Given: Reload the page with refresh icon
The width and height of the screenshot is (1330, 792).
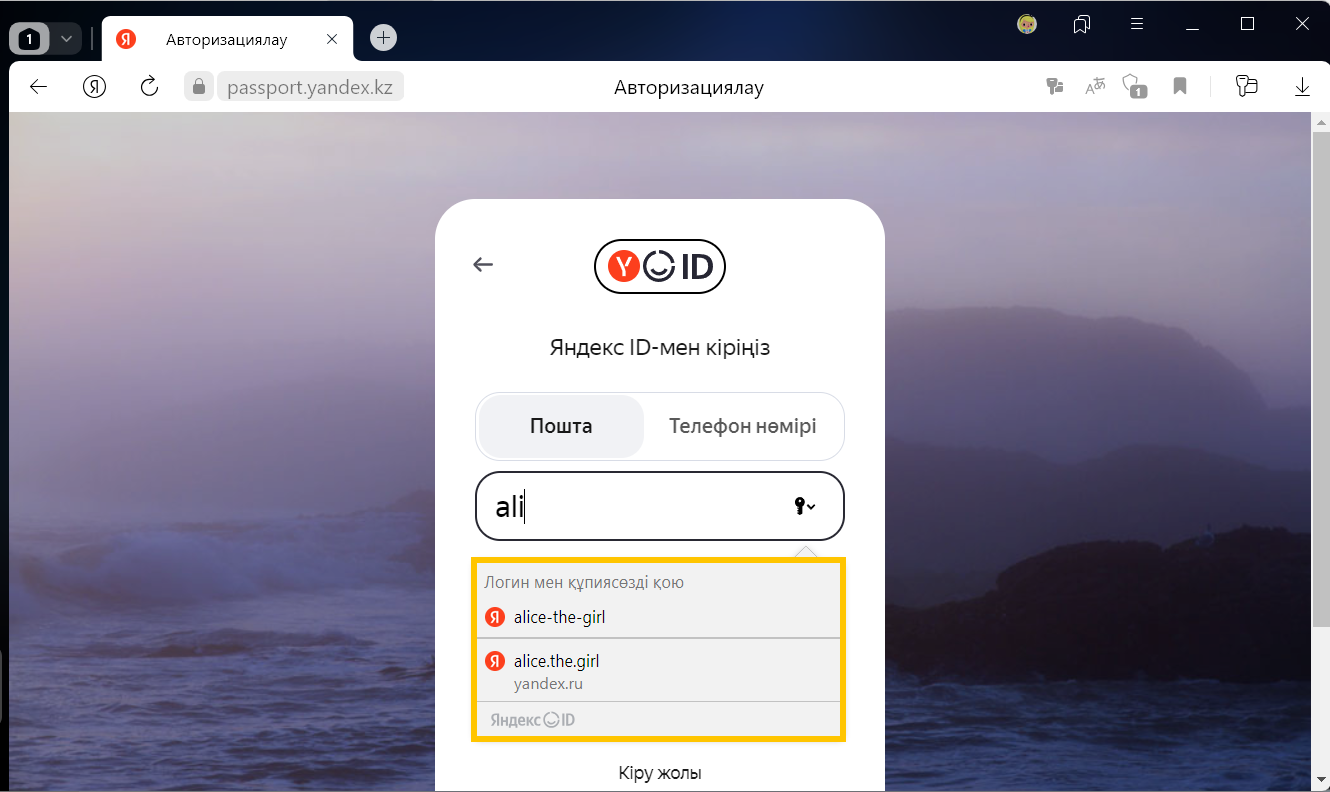Looking at the screenshot, I should point(150,87).
